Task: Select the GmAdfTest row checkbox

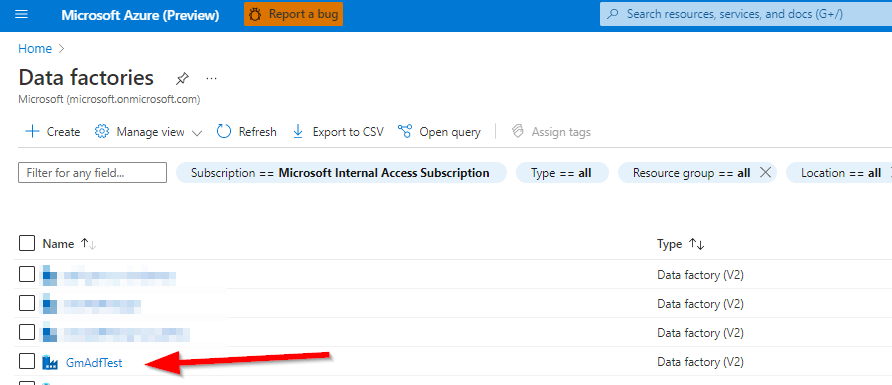Action: [27, 361]
